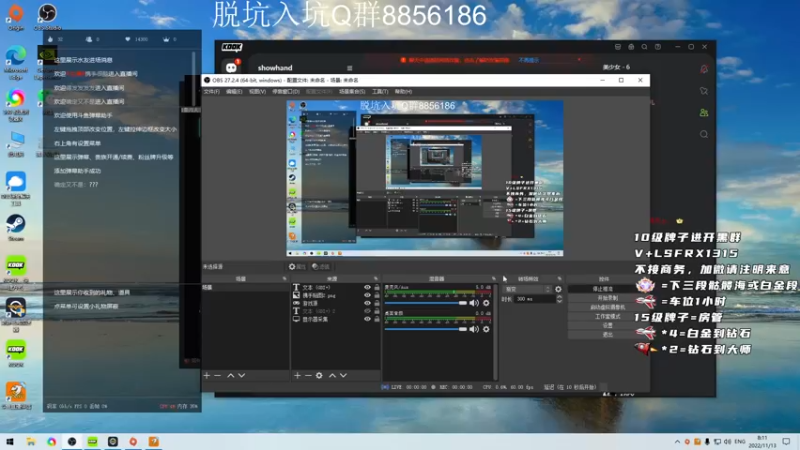
Task: Lock the 显示器采集 source
Action: (377, 319)
